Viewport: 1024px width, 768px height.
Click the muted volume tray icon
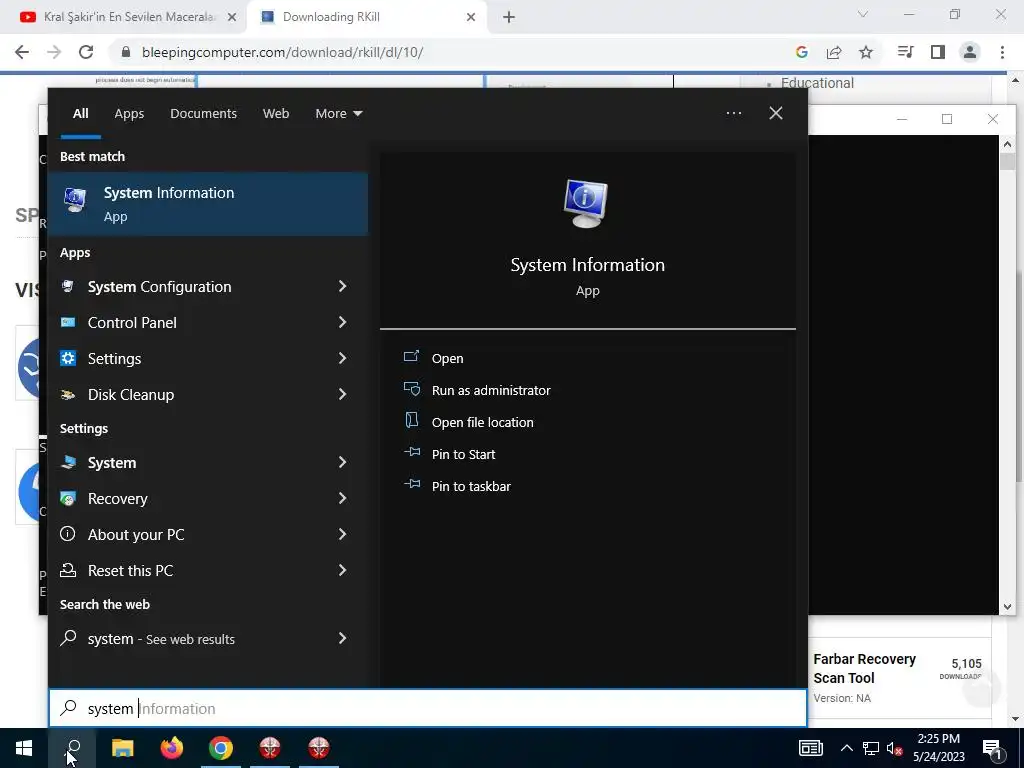[895, 748]
